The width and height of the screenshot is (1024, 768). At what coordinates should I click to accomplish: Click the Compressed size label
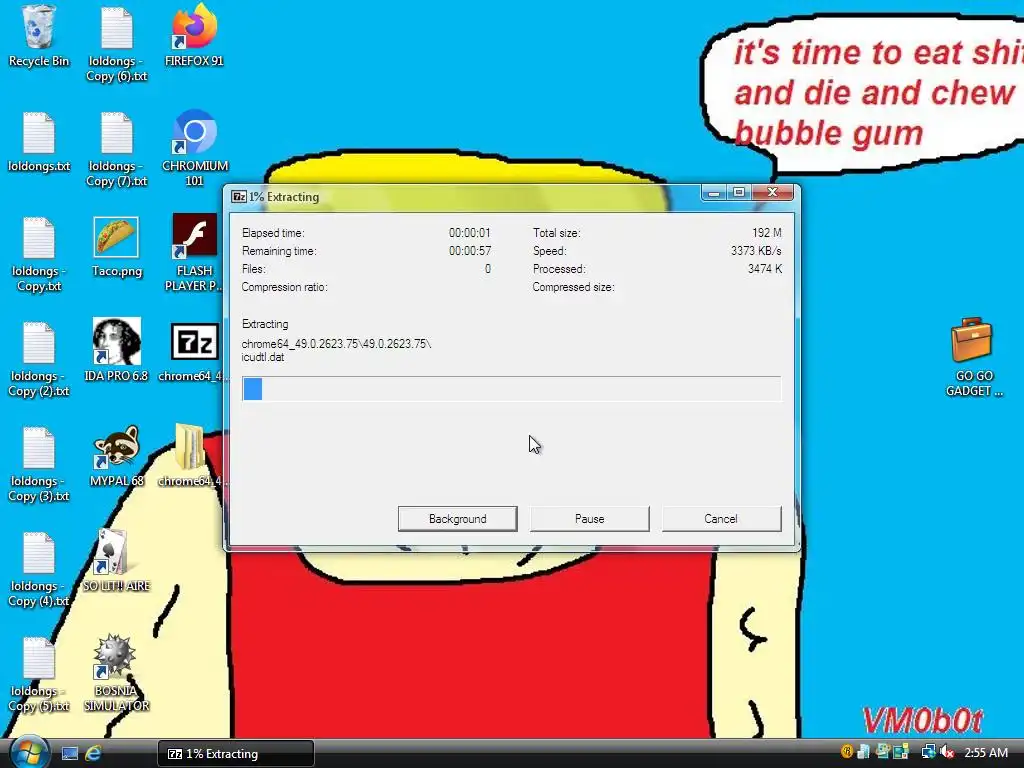click(573, 287)
